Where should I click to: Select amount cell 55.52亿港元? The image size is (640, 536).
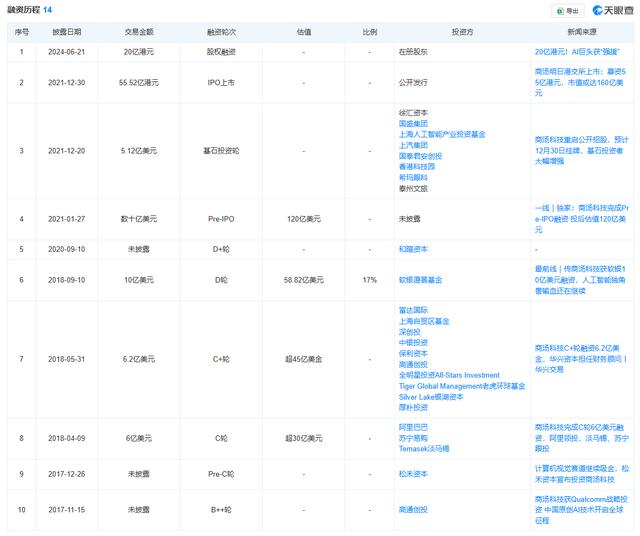click(139, 82)
